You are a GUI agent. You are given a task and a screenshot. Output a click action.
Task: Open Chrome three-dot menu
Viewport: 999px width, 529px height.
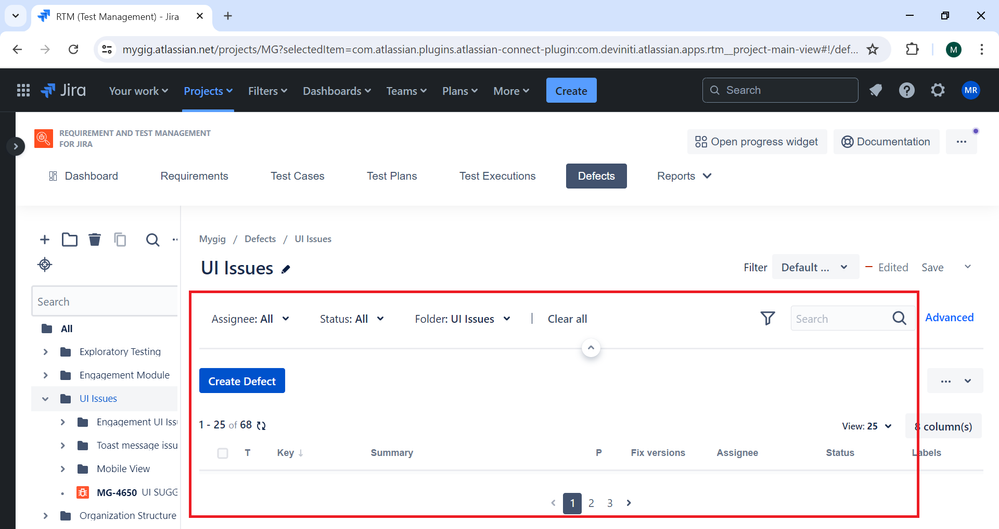tap(981, 49)
